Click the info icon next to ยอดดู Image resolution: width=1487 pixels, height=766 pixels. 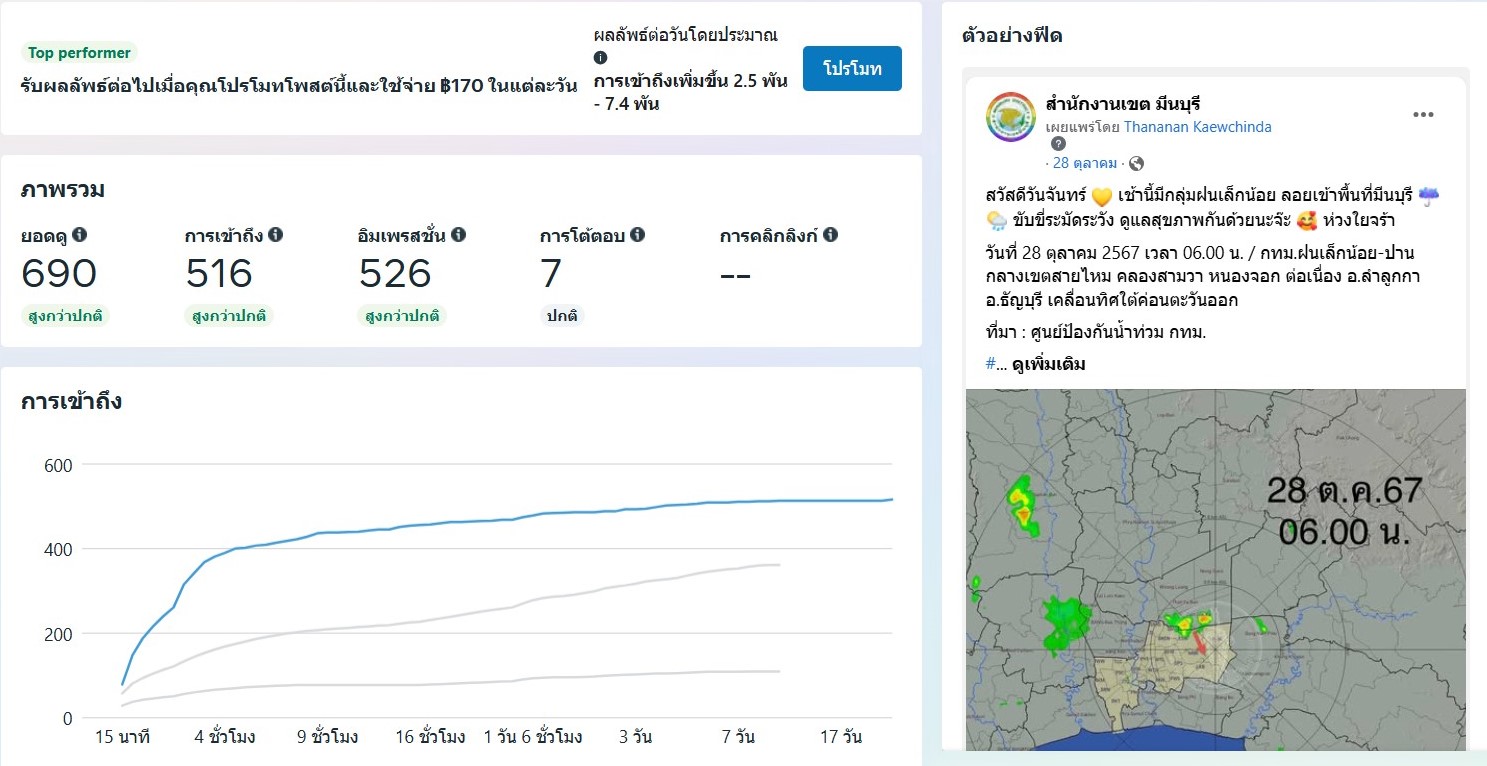pyautogui.click(x=80, y=235)
